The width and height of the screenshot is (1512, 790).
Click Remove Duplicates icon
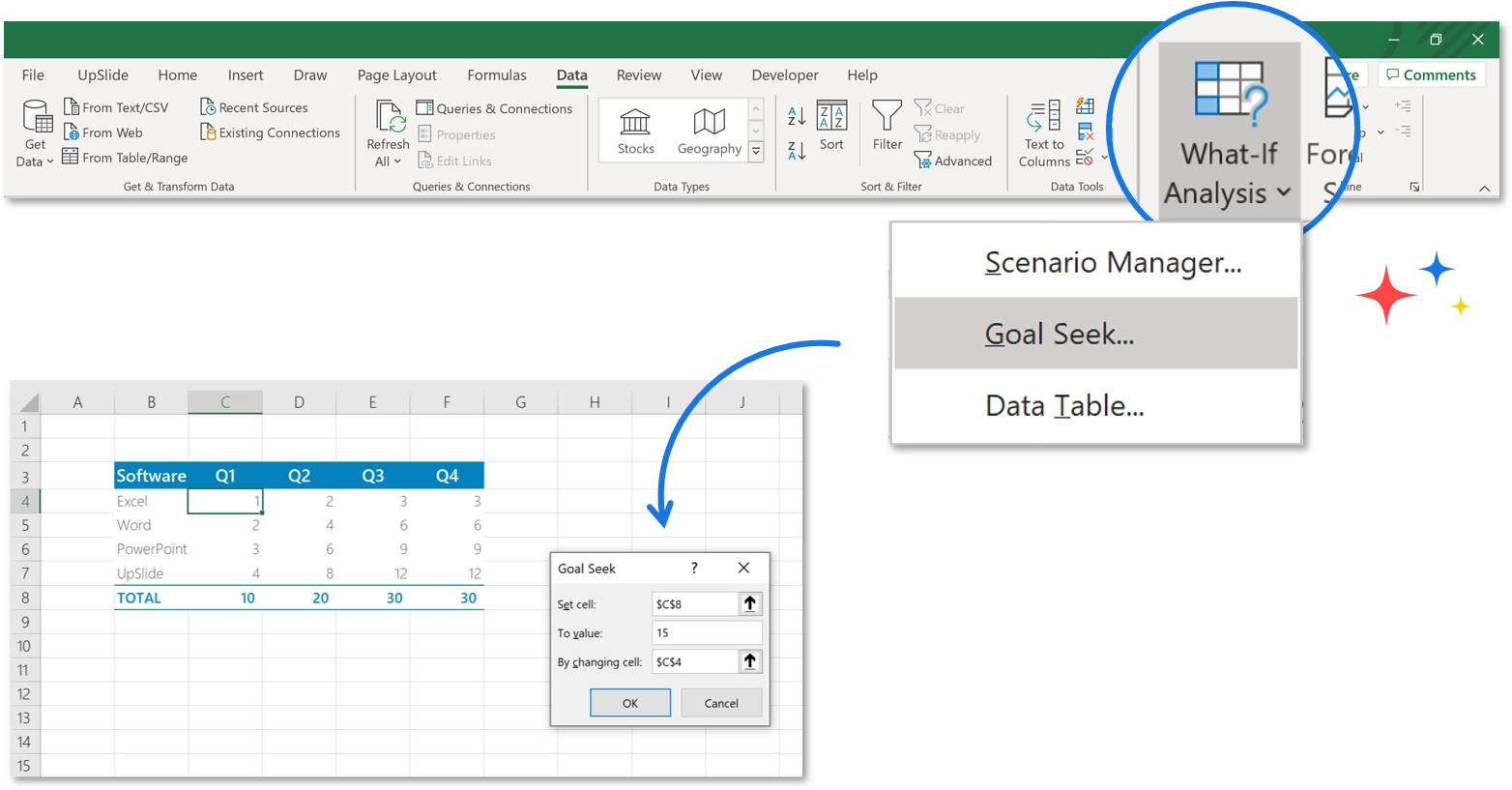point(1087,132)
